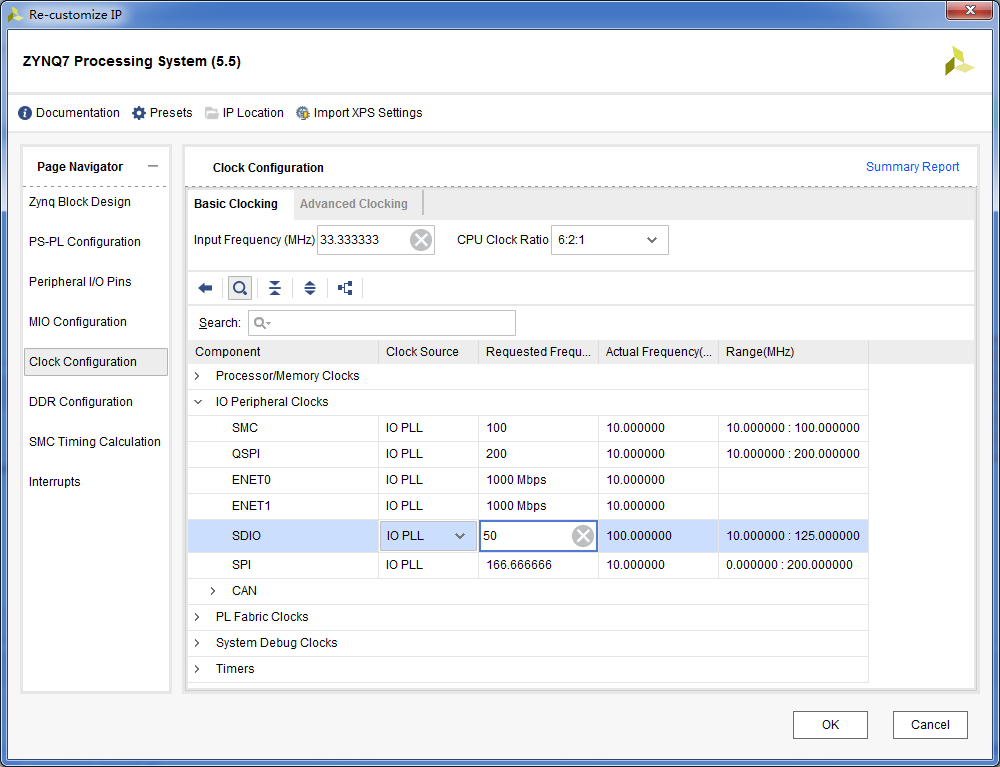
Task: Select Clock Configuration page
Action: (x=96, y=362)
